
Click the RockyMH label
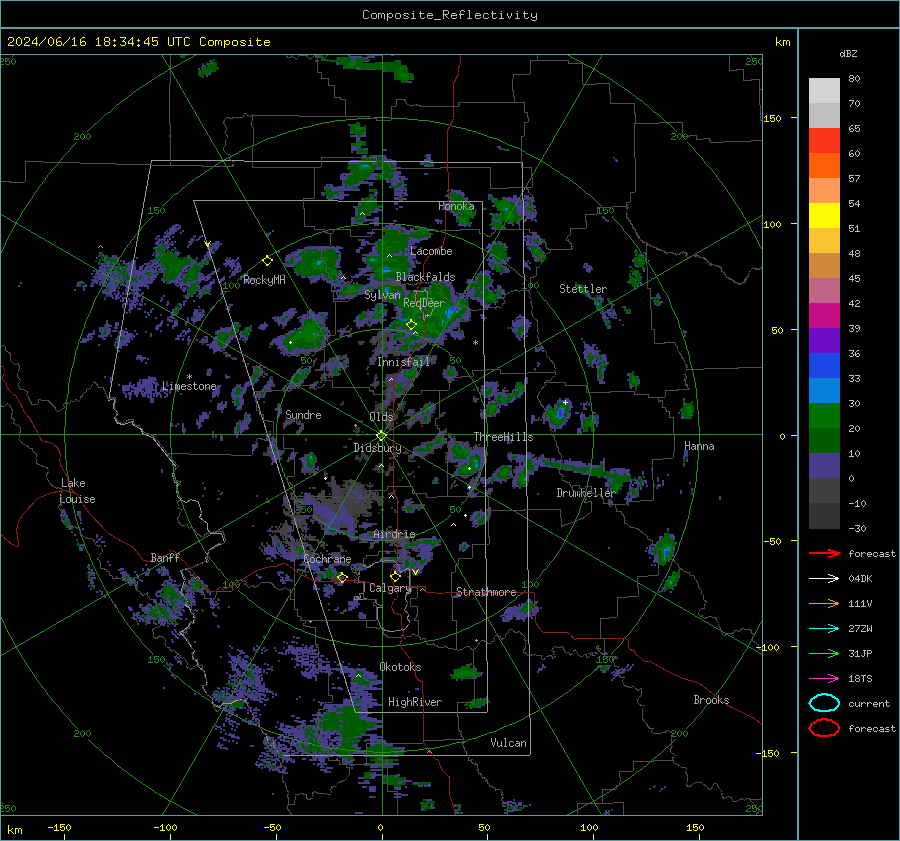264,280
